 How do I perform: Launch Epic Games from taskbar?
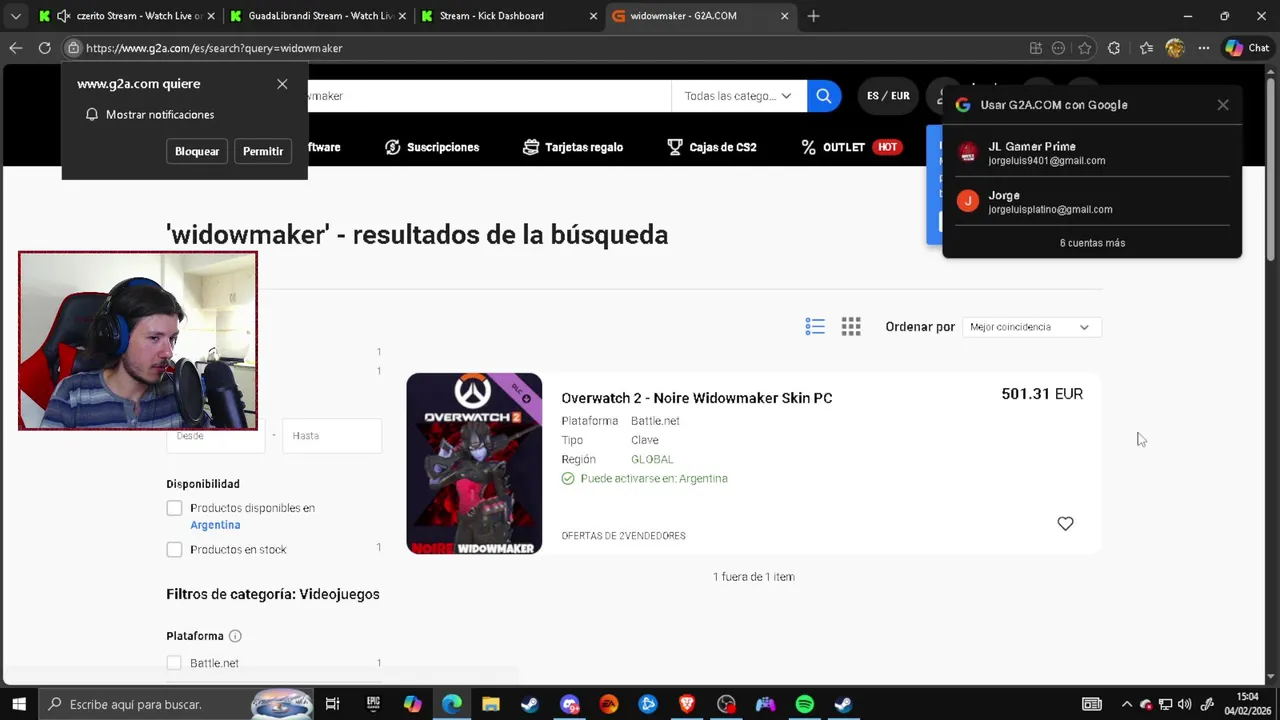click(x=373, y=704)
